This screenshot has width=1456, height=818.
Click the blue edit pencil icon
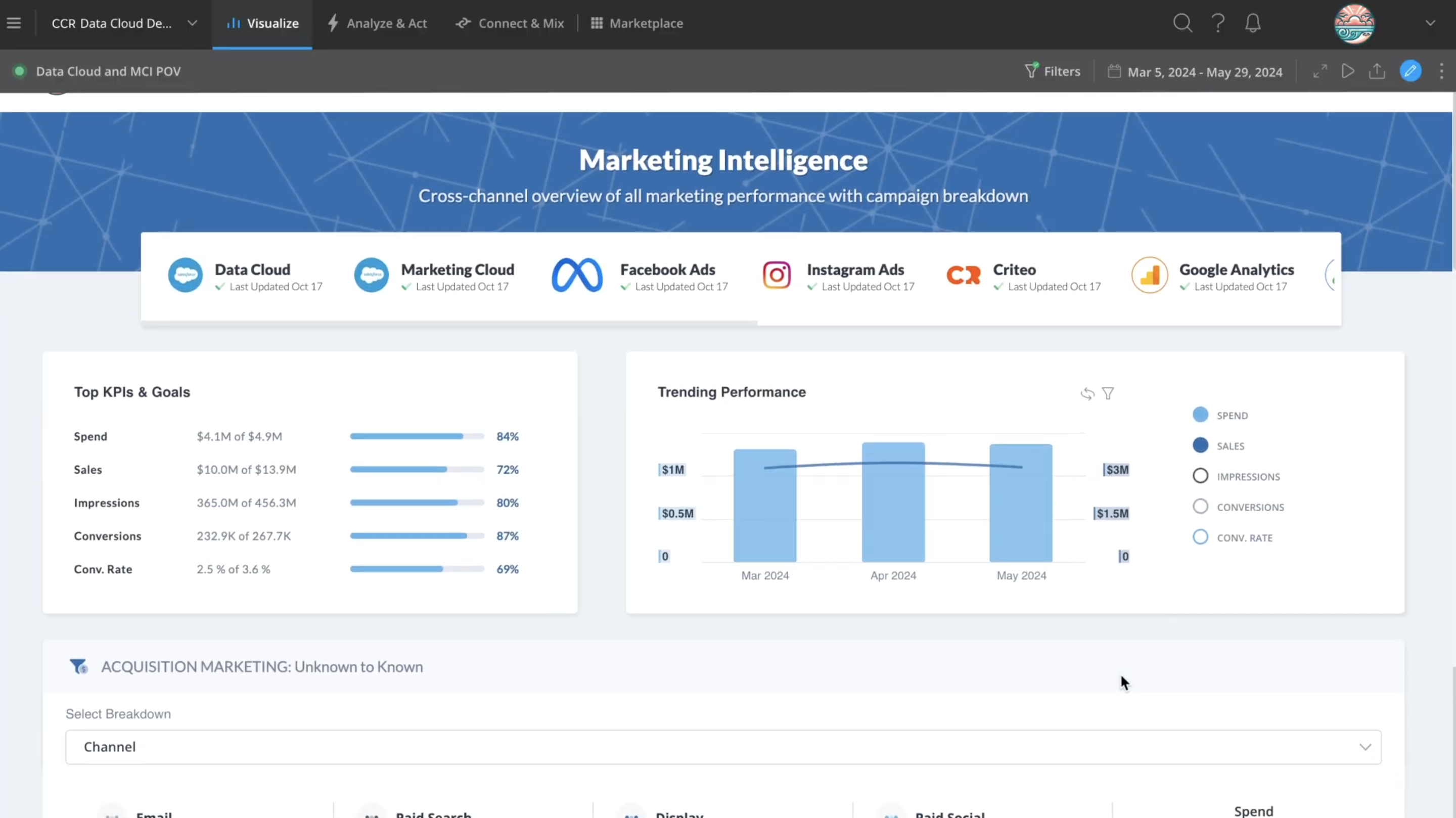[x=1410, y=71]
